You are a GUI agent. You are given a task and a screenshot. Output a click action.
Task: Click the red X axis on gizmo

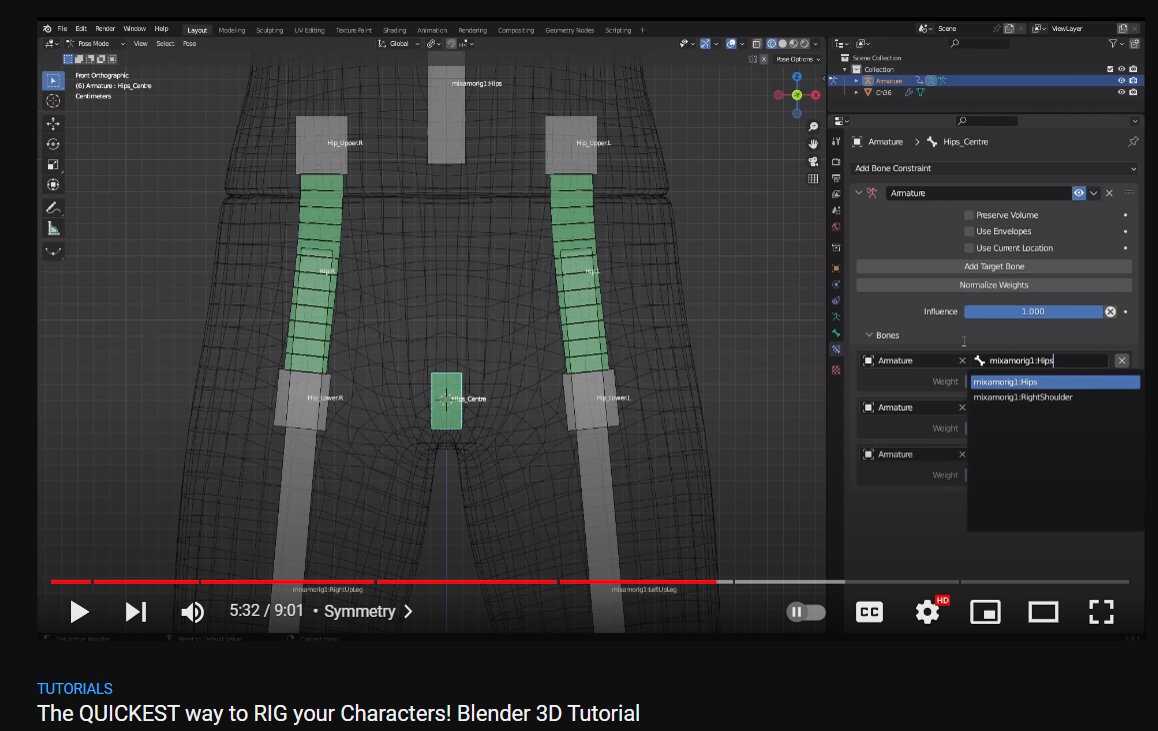(x=815, y=95)
